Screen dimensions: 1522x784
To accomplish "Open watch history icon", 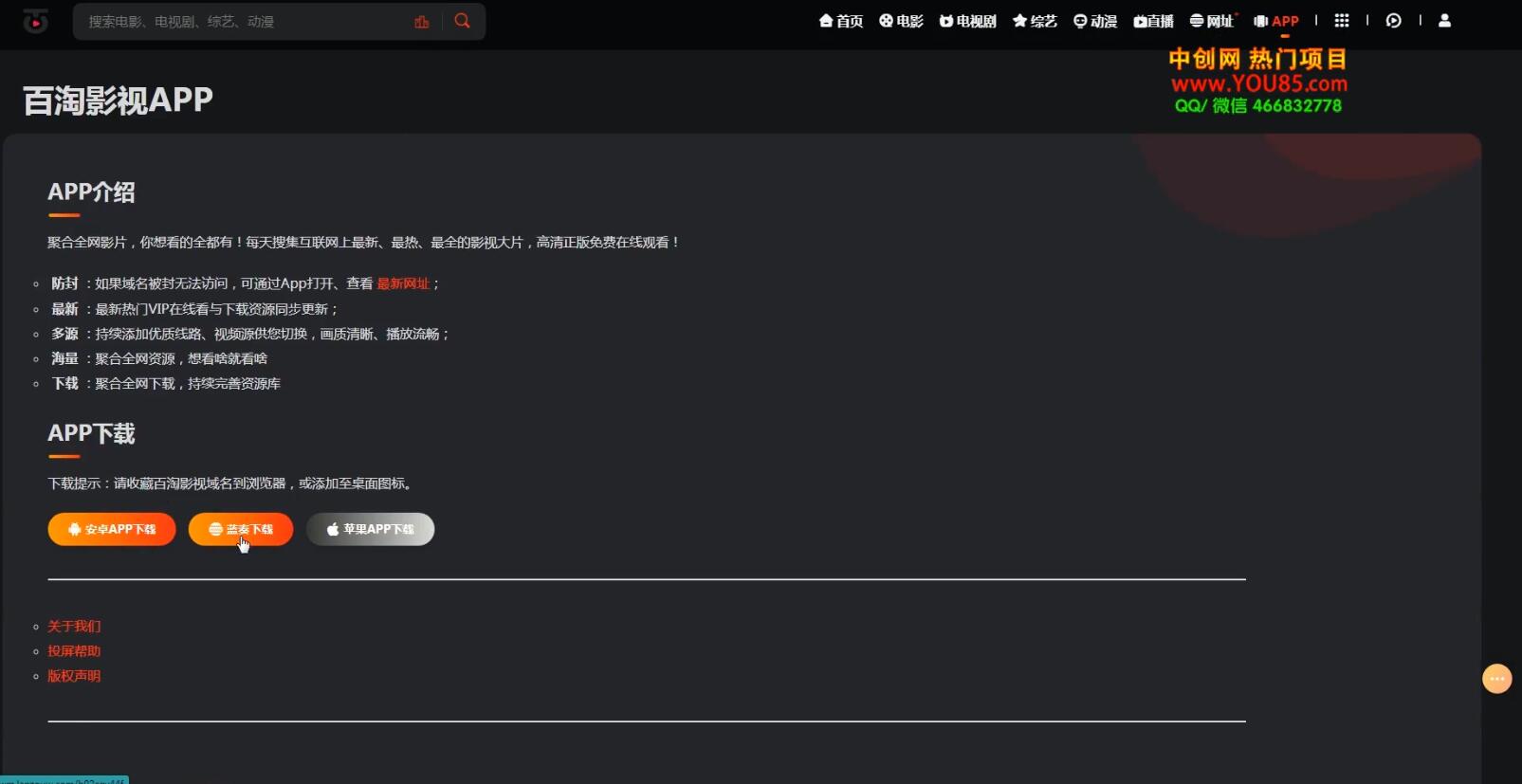I will click(1393, 21).
